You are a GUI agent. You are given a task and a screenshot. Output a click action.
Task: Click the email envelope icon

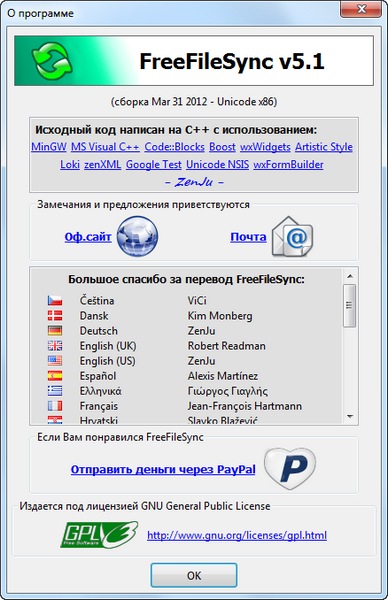[x=292, y=236]
